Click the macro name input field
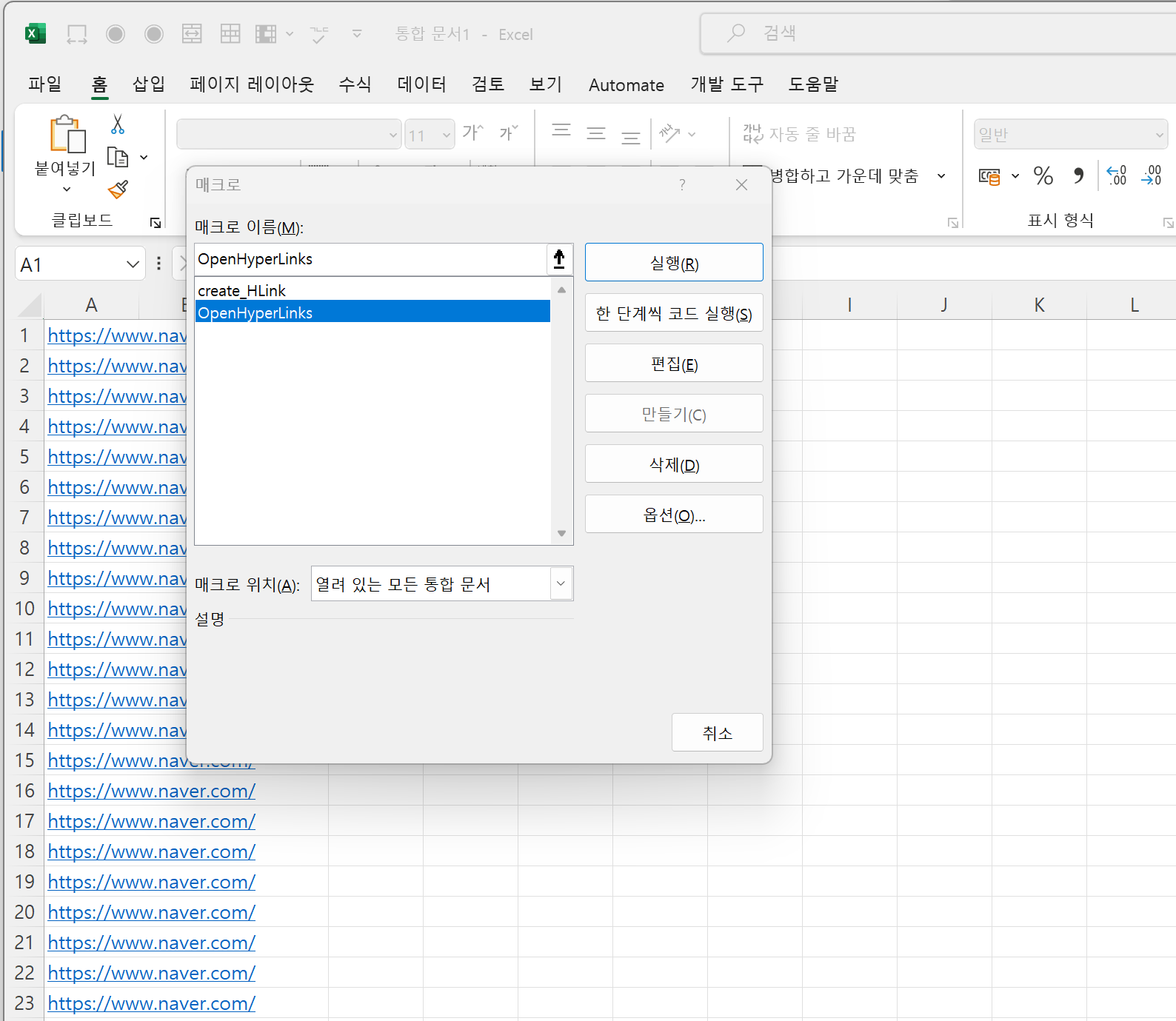The height and width of the screenshot is (1021, 1176). click(x=370, y=259)
